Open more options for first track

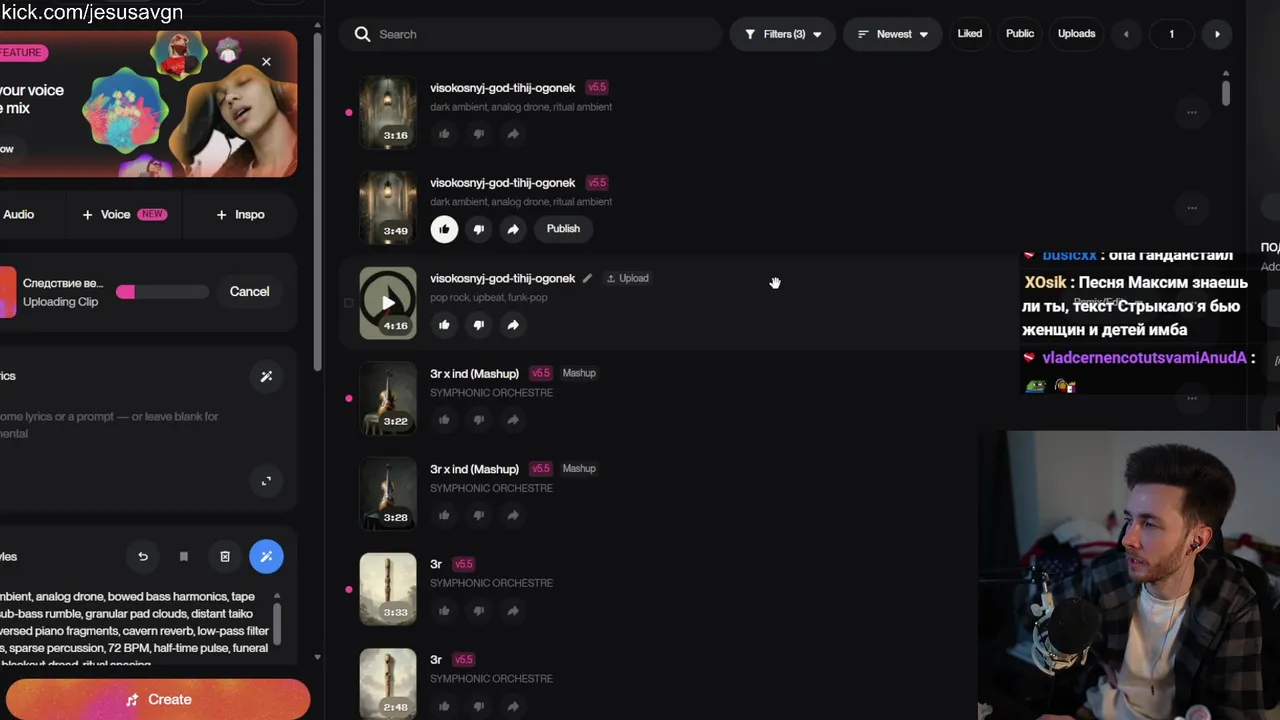coord(1192,112)
